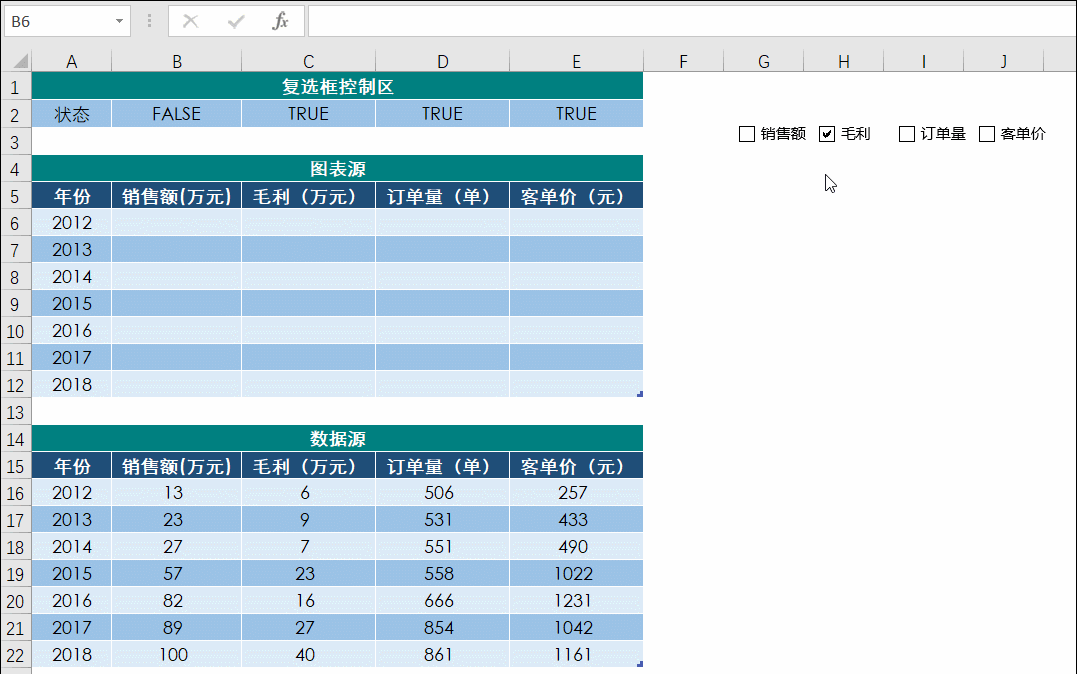Click the table resize handle below row 22
The image size is (1077, 674).
point(640,664)
